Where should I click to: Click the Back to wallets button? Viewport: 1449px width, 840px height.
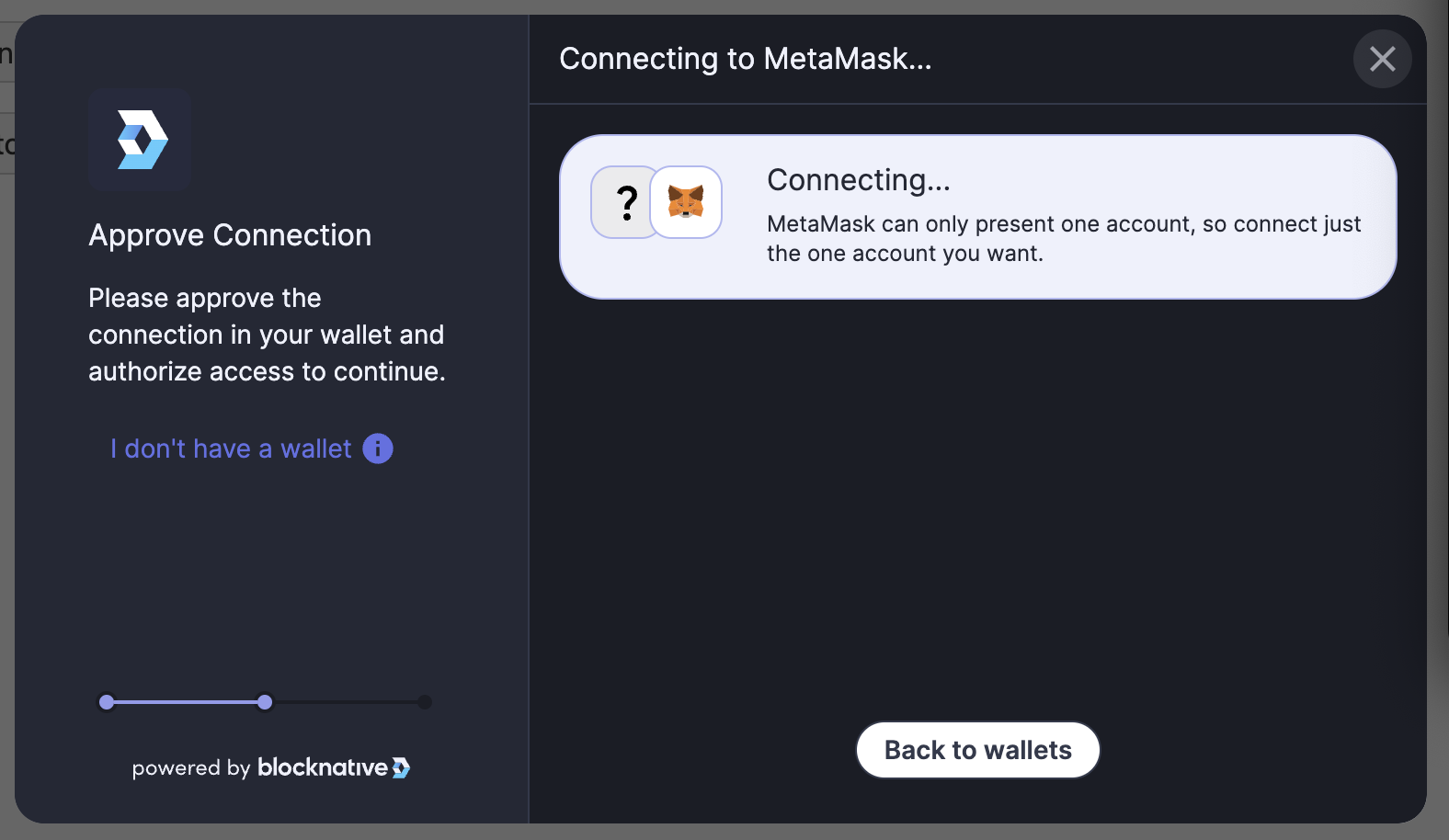pos(977,750)
